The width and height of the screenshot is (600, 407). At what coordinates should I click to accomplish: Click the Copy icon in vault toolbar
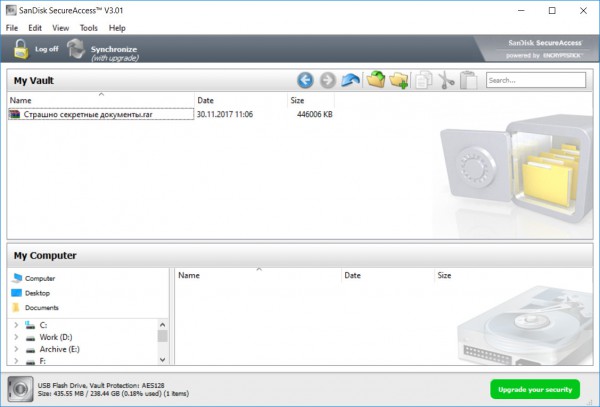pyautogui.click(x=423, y=80)
